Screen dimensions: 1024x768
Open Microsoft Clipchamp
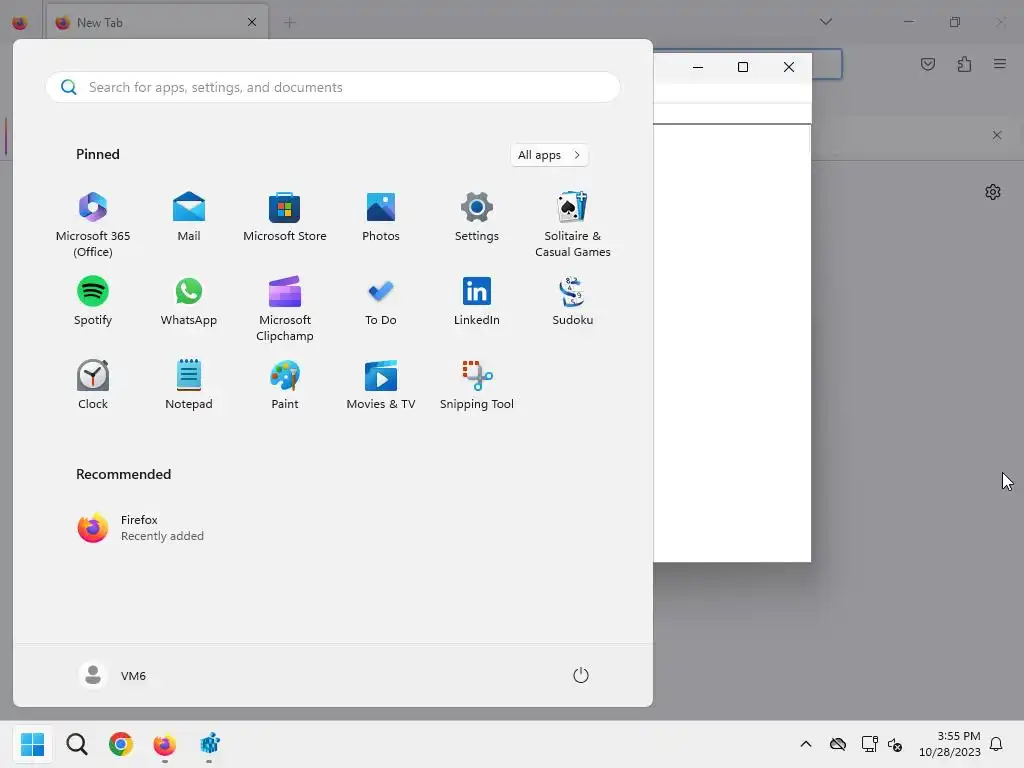click(285, 308)
